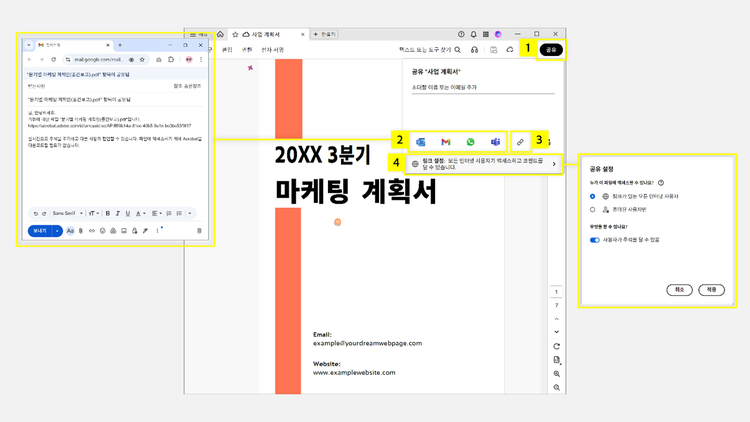Go to previous page up arrow

coord(556,319)
